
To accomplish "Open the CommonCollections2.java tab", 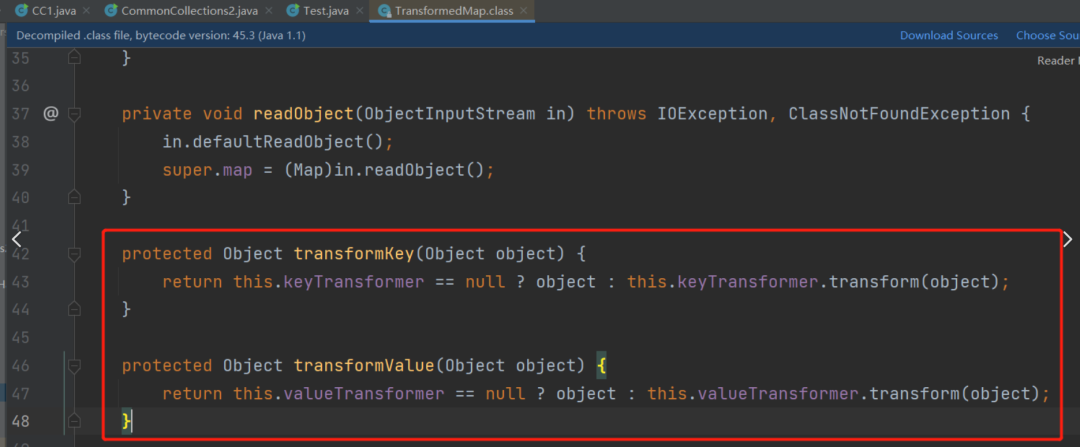I will pyautogui.click(x=189, y=10).
